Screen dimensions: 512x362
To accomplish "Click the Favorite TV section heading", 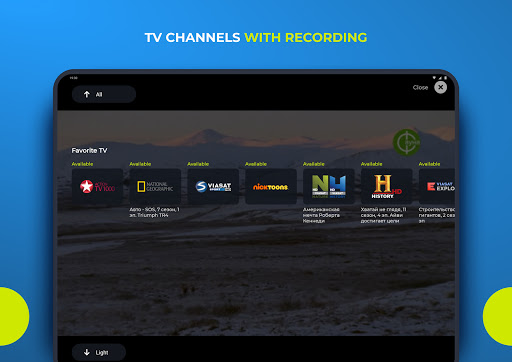I will click(89, 151).
